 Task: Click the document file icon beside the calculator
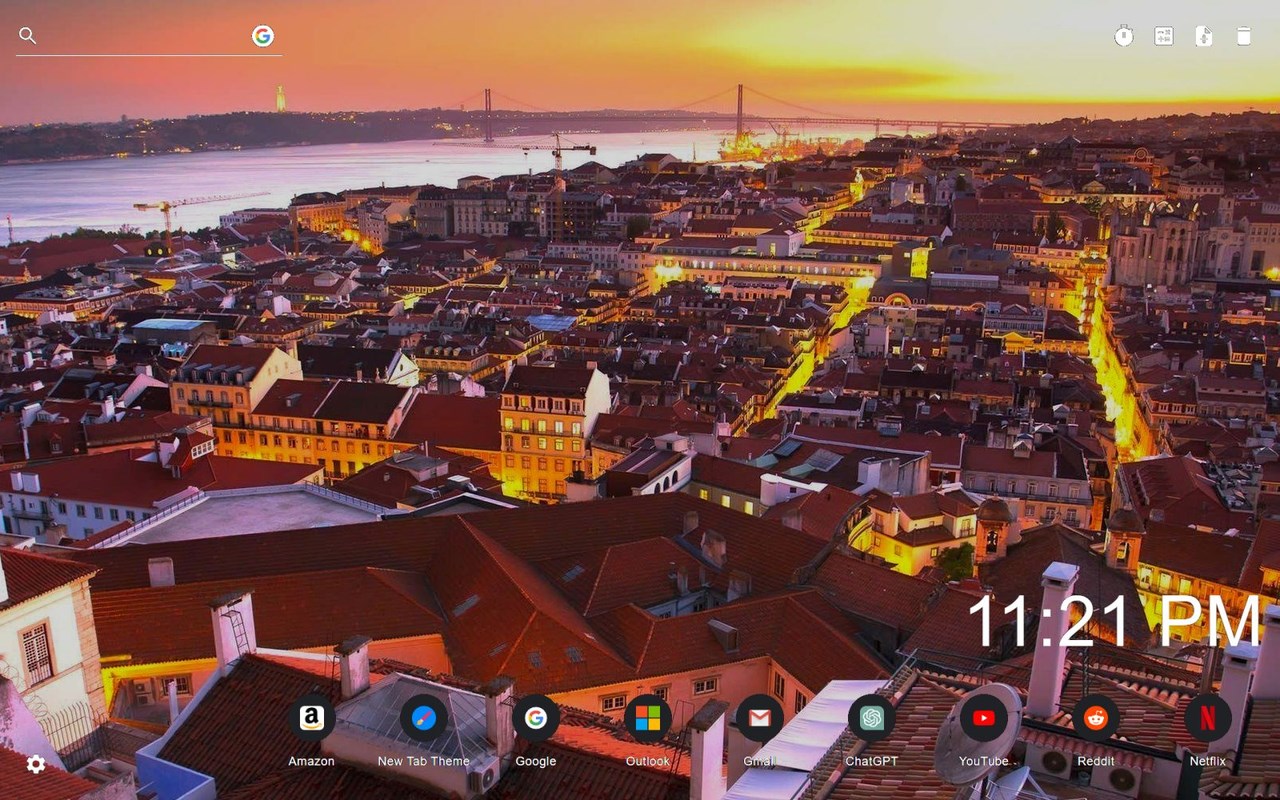click(x=1204, y=36)
